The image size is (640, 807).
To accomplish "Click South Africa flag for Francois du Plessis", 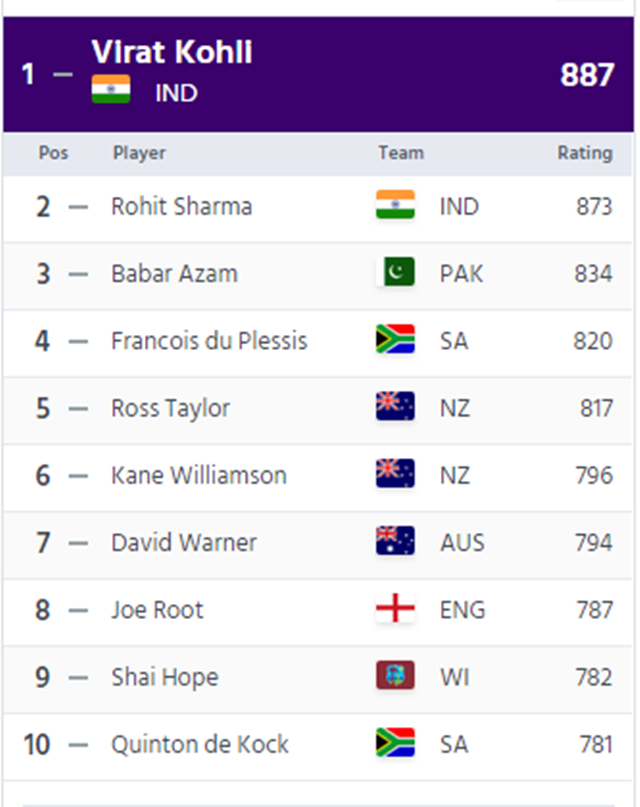I will [395, 339].
